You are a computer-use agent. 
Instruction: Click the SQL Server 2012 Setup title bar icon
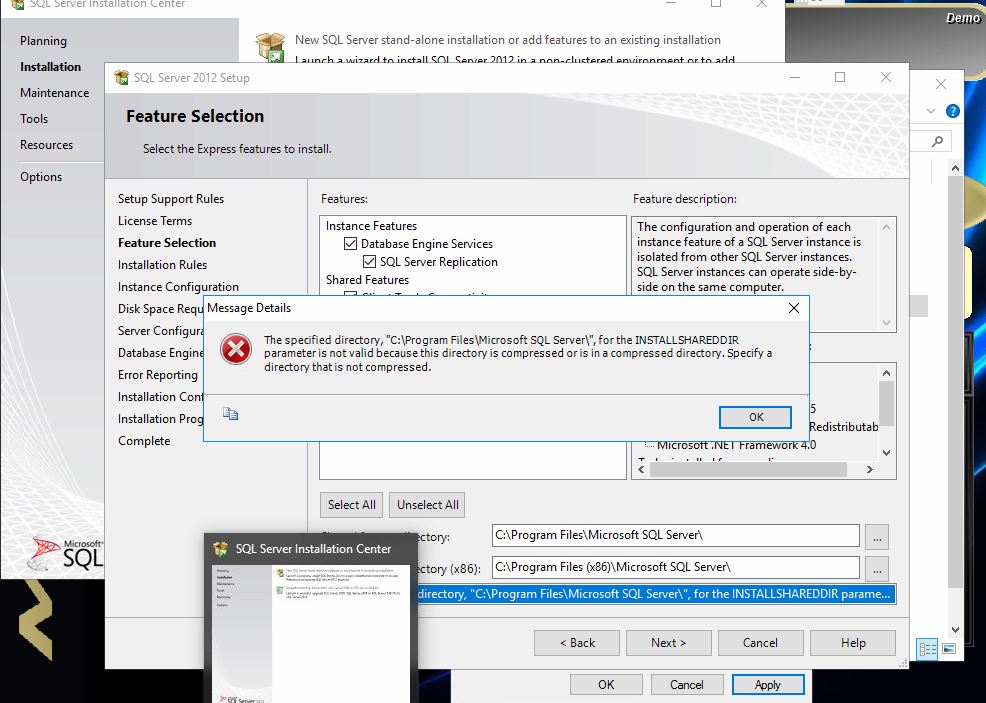(x=122, y=78)
